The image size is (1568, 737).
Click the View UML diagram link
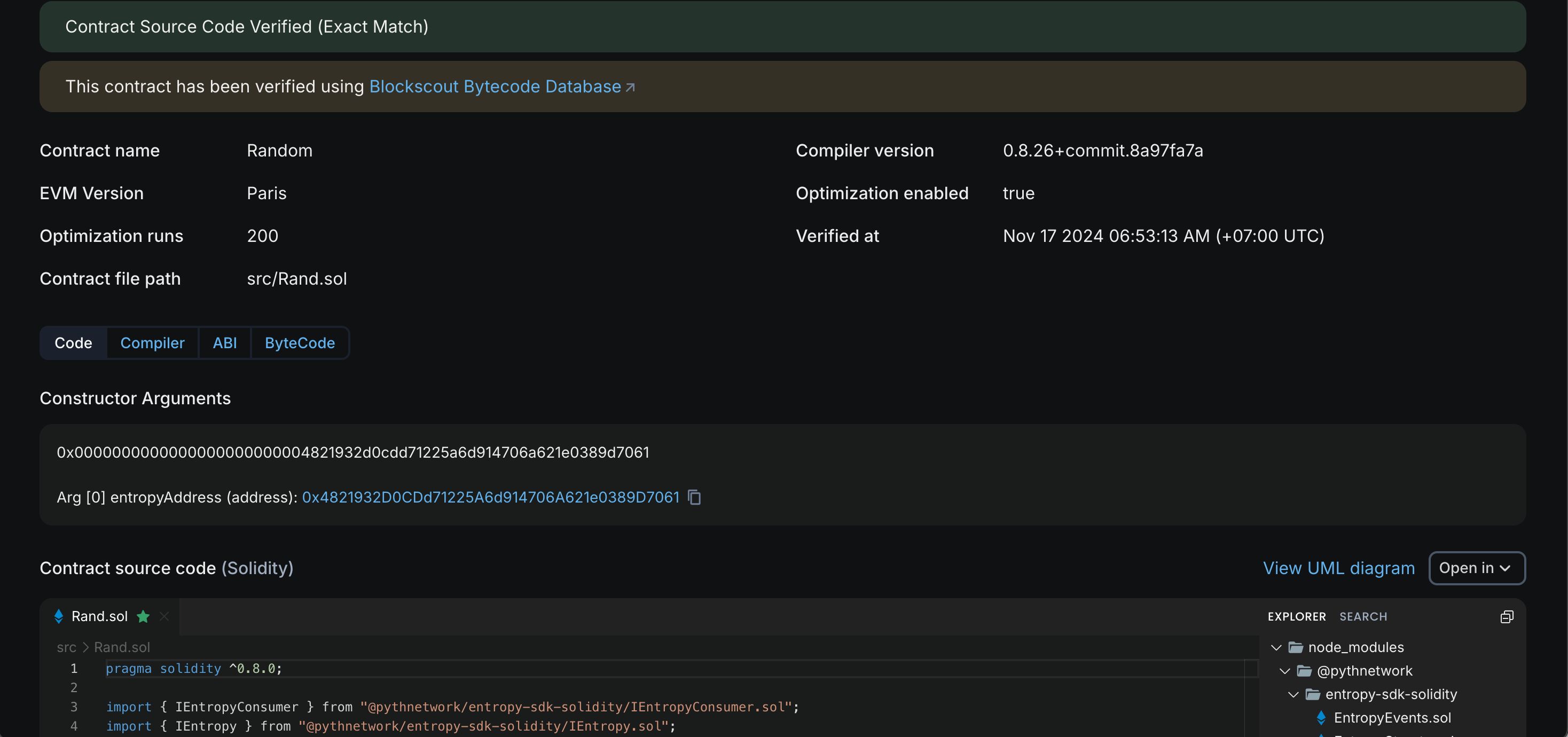pos(1339,567)
